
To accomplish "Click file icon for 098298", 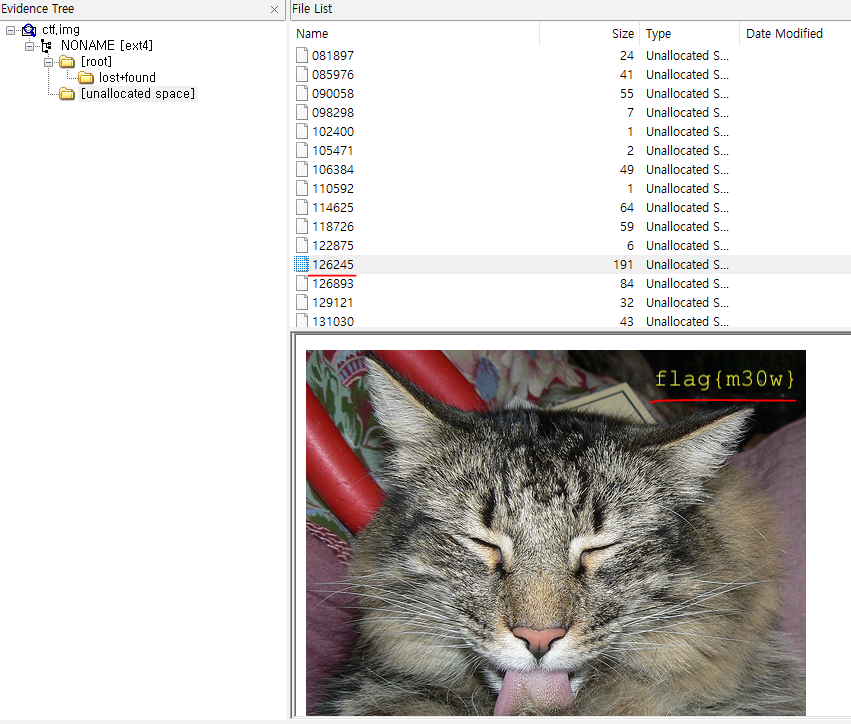I will [x=302, y=112].
